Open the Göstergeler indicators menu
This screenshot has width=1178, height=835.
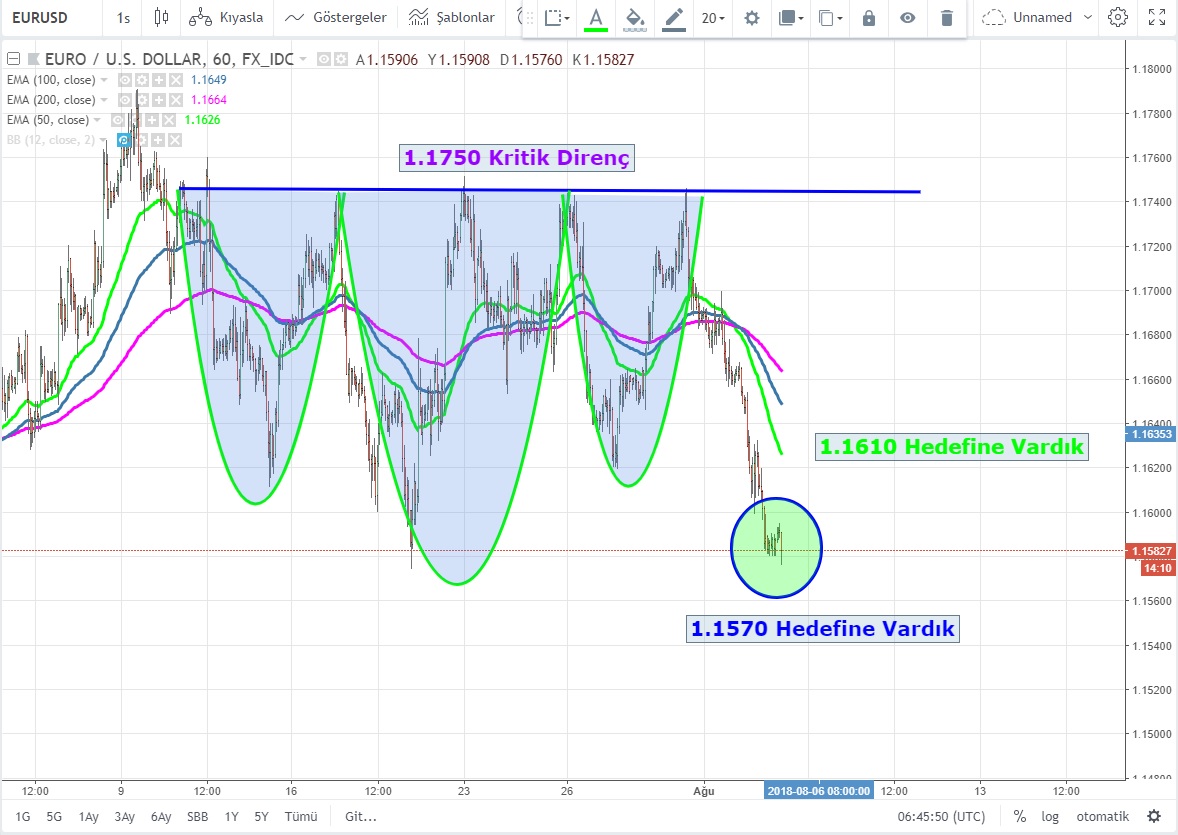click(x=336, y=17)
